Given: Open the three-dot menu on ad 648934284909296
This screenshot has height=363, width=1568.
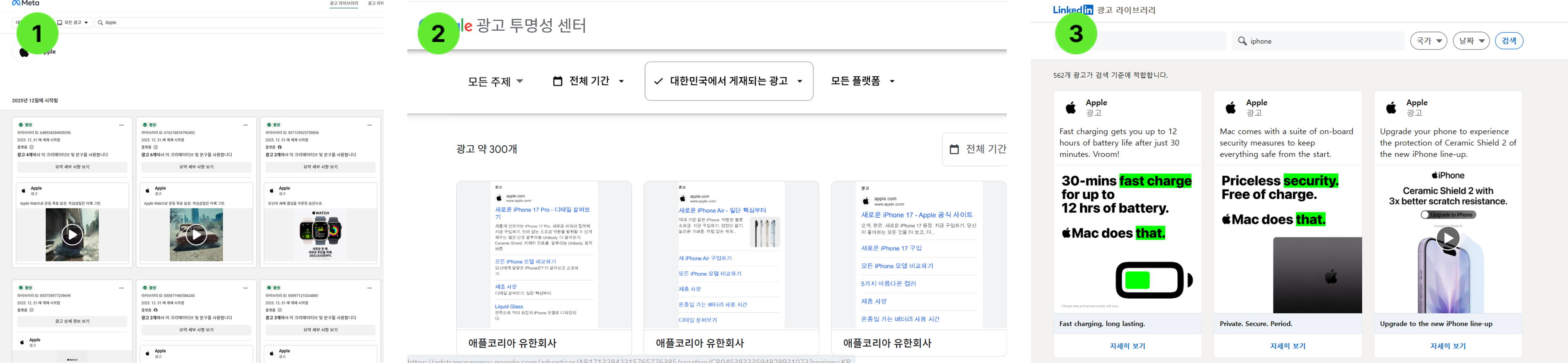Looking at the screenshot, I should point(122,125).
